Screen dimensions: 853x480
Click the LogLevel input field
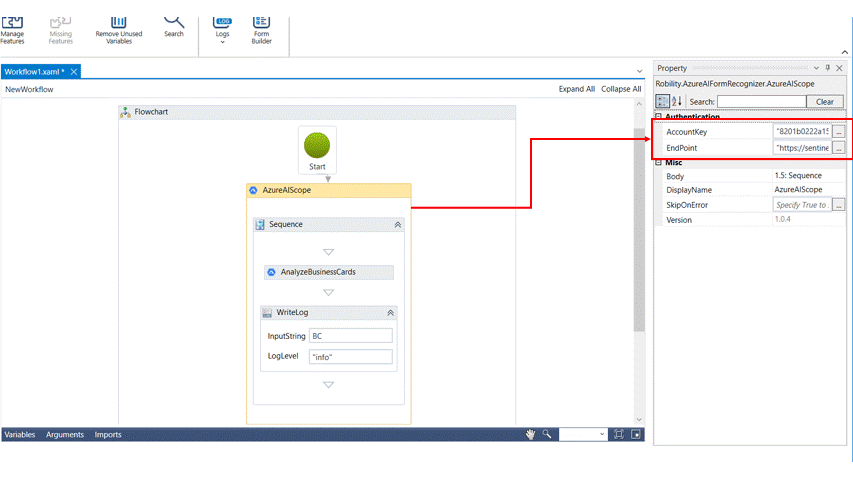tap(350, 356)
